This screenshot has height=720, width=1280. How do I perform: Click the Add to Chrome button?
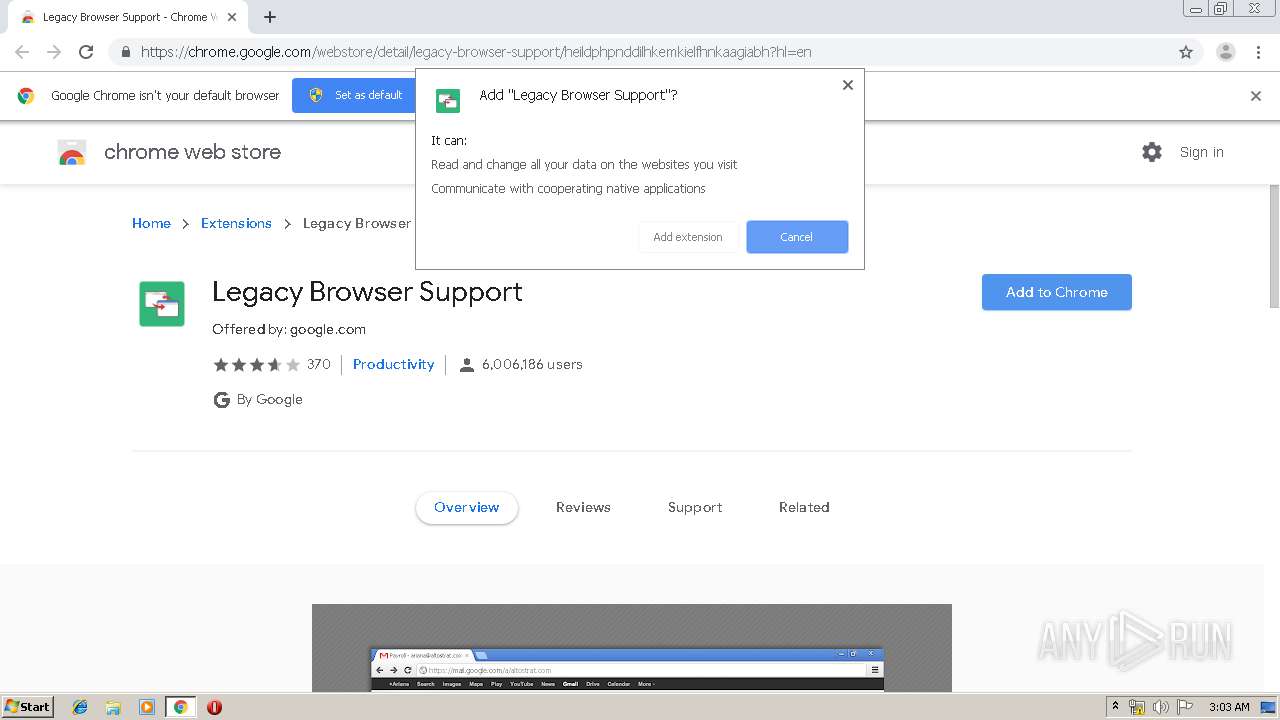tap(1056, 292)
